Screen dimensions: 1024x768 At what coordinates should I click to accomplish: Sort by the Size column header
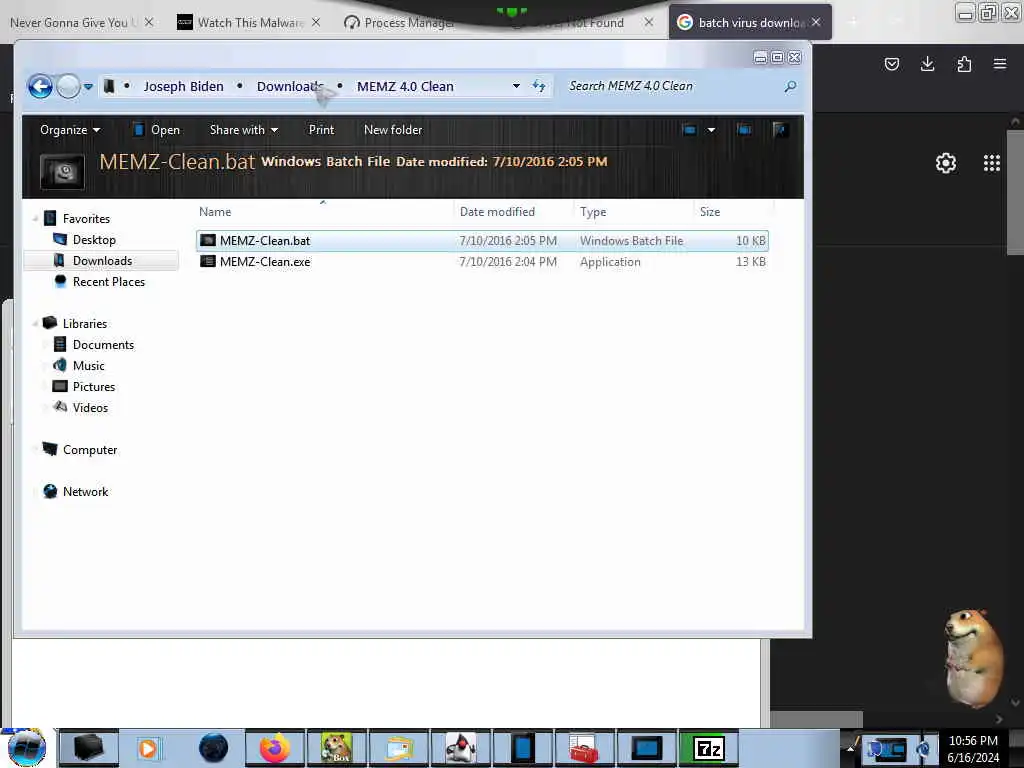710,212
